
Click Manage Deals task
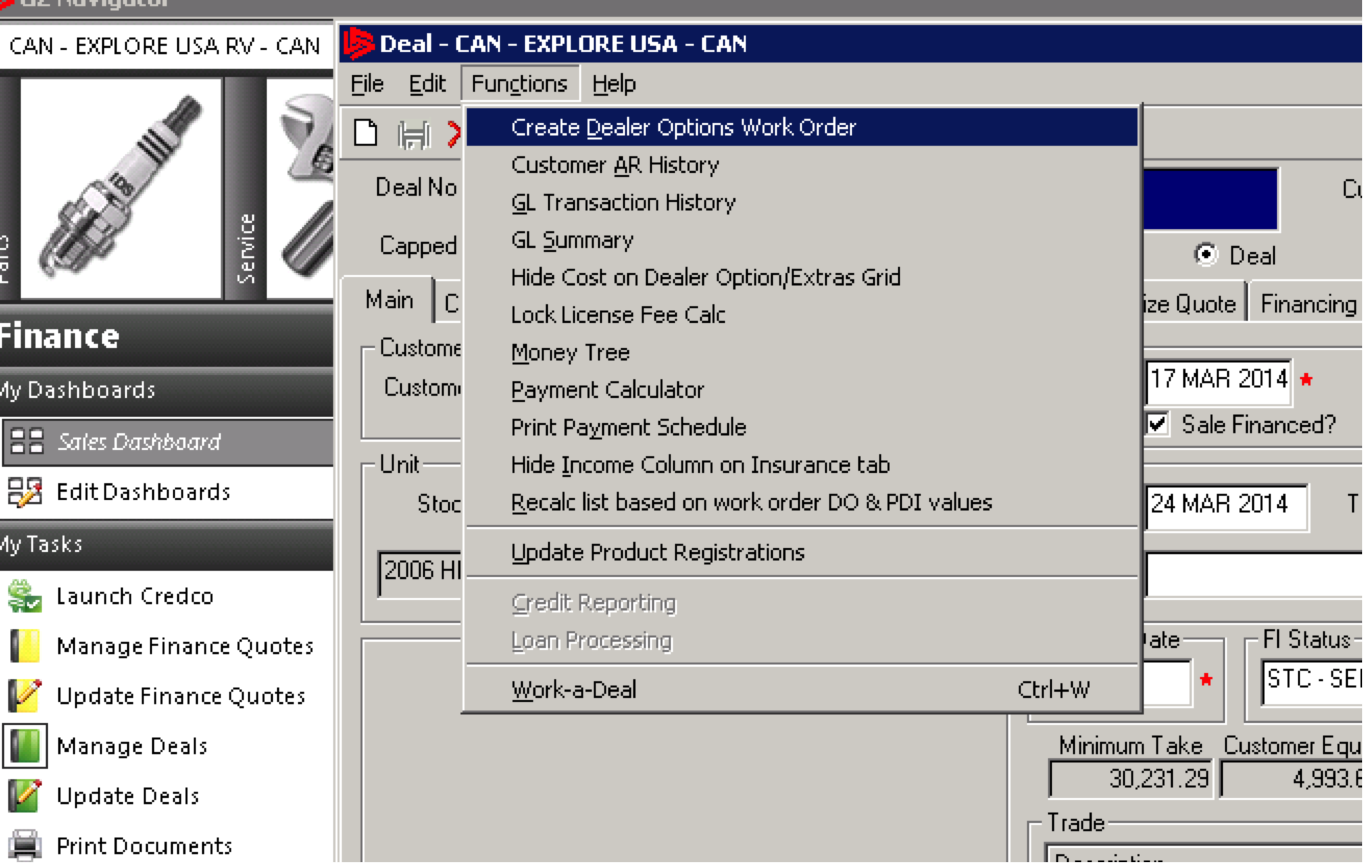point(132,746)
